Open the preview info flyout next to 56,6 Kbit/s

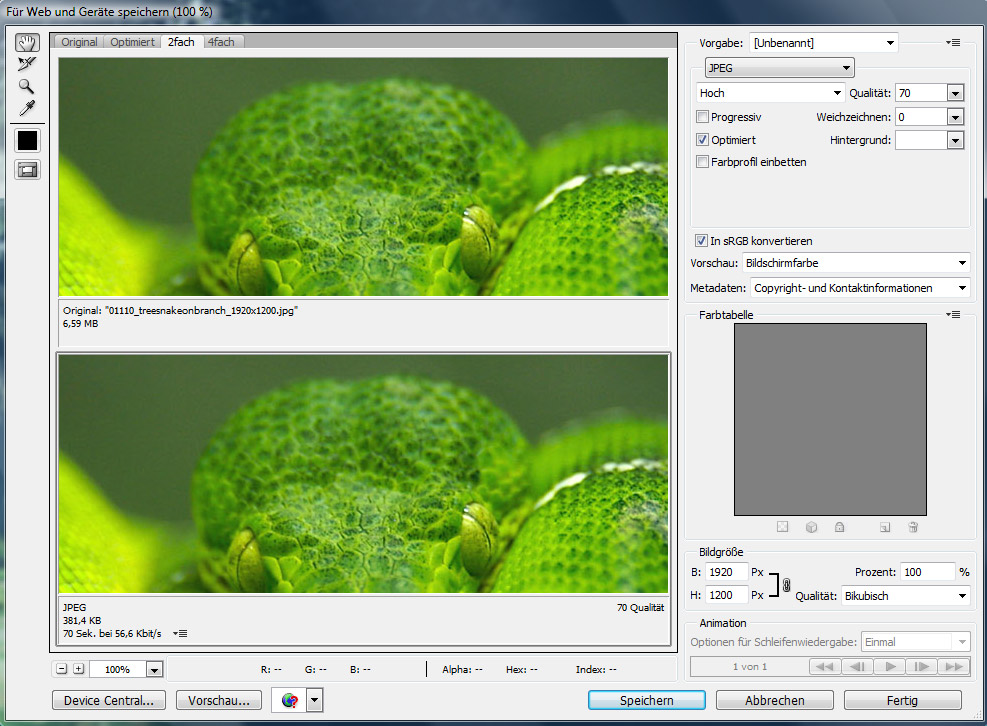[x=180, y=633]
